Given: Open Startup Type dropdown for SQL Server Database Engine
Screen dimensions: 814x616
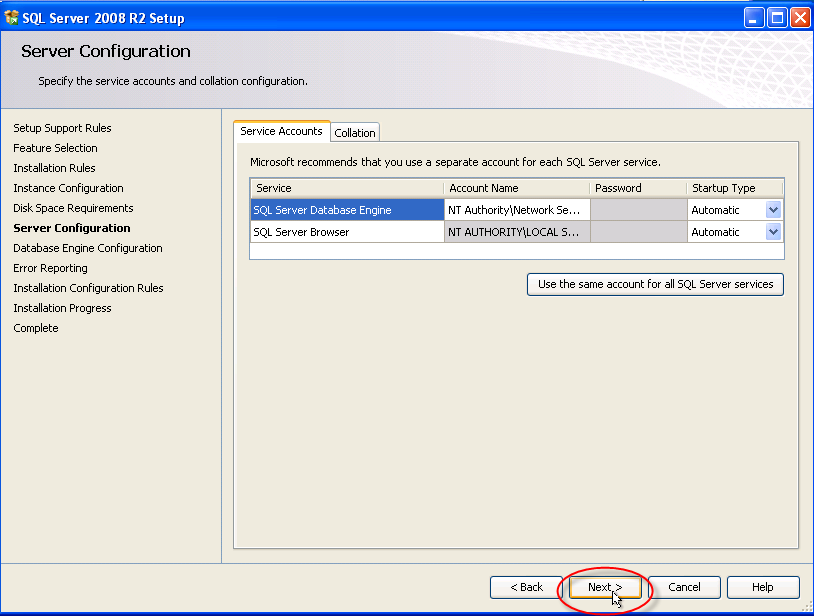Looking at the screenshot, I should [x=773, y=210].
